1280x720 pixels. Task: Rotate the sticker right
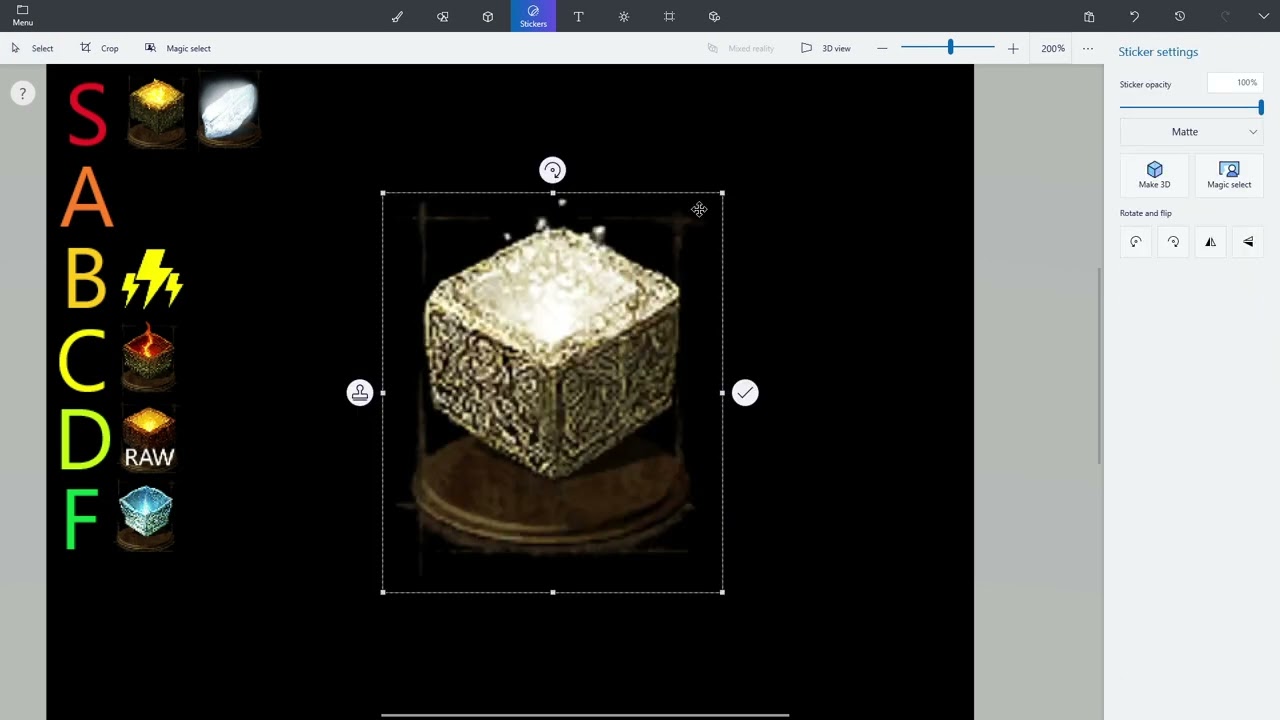pos(1173,242)
